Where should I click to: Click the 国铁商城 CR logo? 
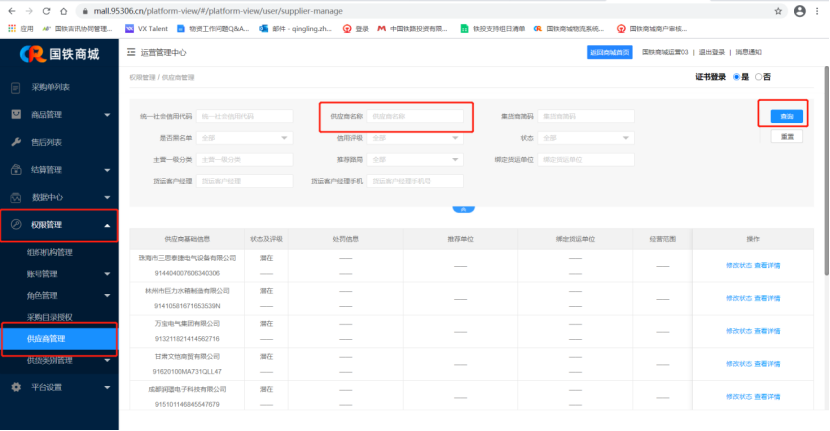pyautogui.click(x=60, y=53)
